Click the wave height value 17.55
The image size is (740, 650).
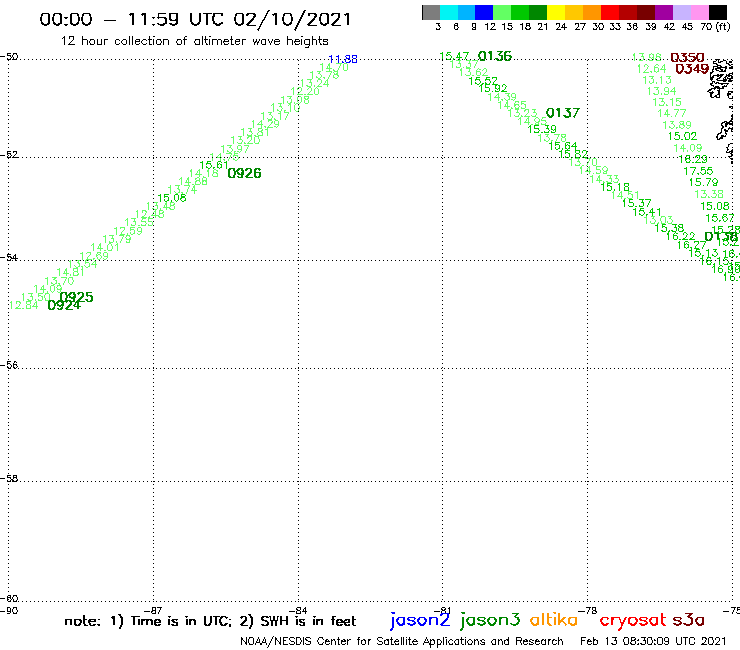pos(698,171)
